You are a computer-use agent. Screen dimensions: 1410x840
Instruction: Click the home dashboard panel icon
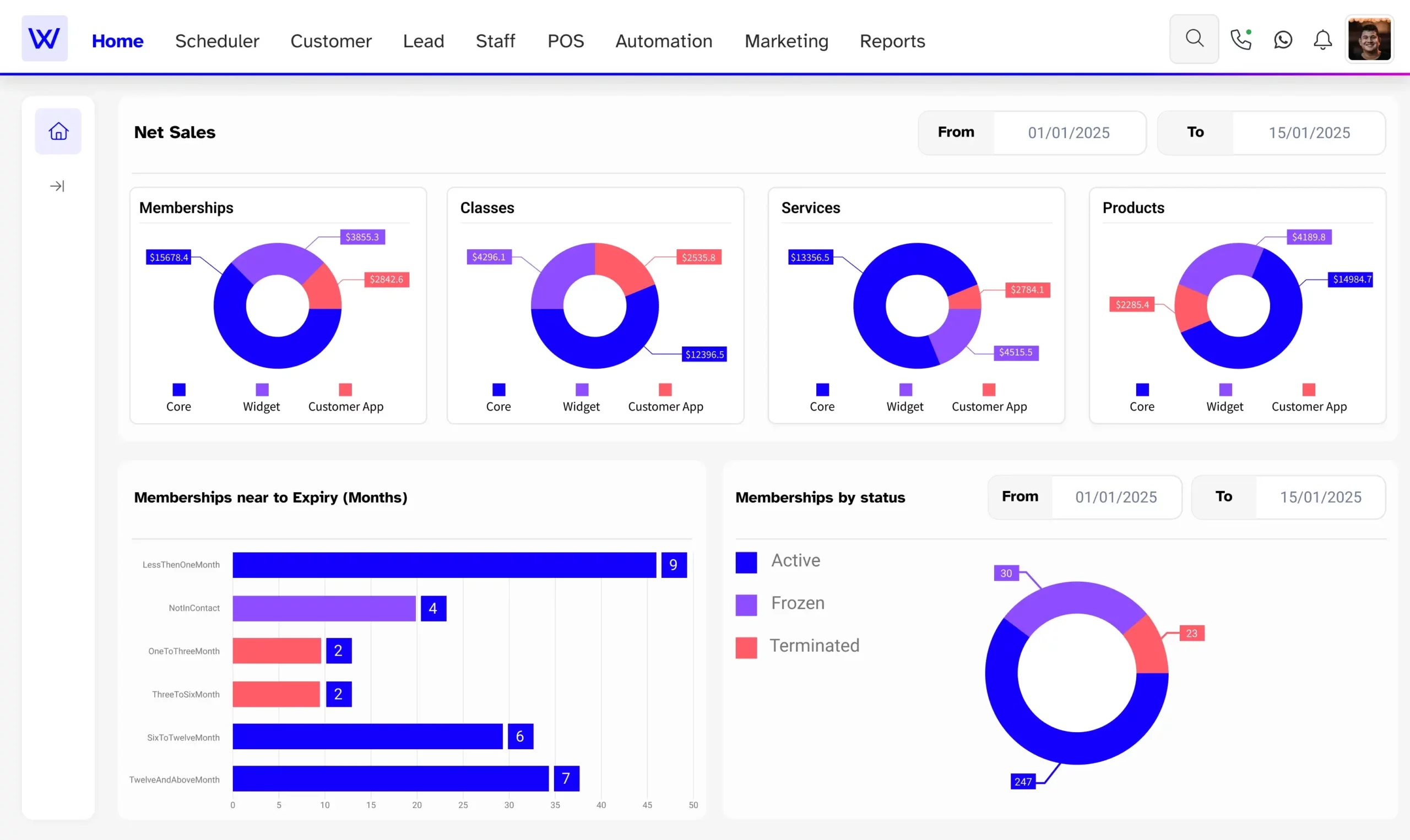tap(57, 131)
